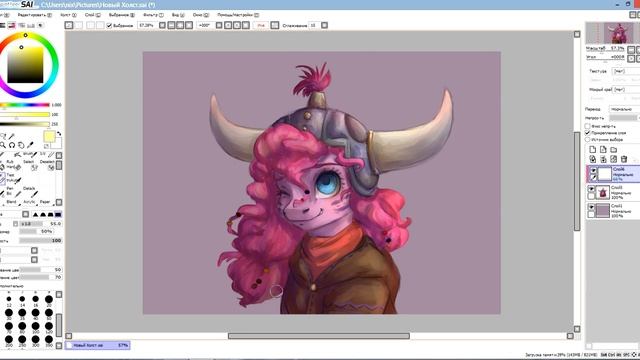The image size is (640, 360).
Task: Click the merge layer down icon
Action: pyautogui.click(x=603, y=159)
